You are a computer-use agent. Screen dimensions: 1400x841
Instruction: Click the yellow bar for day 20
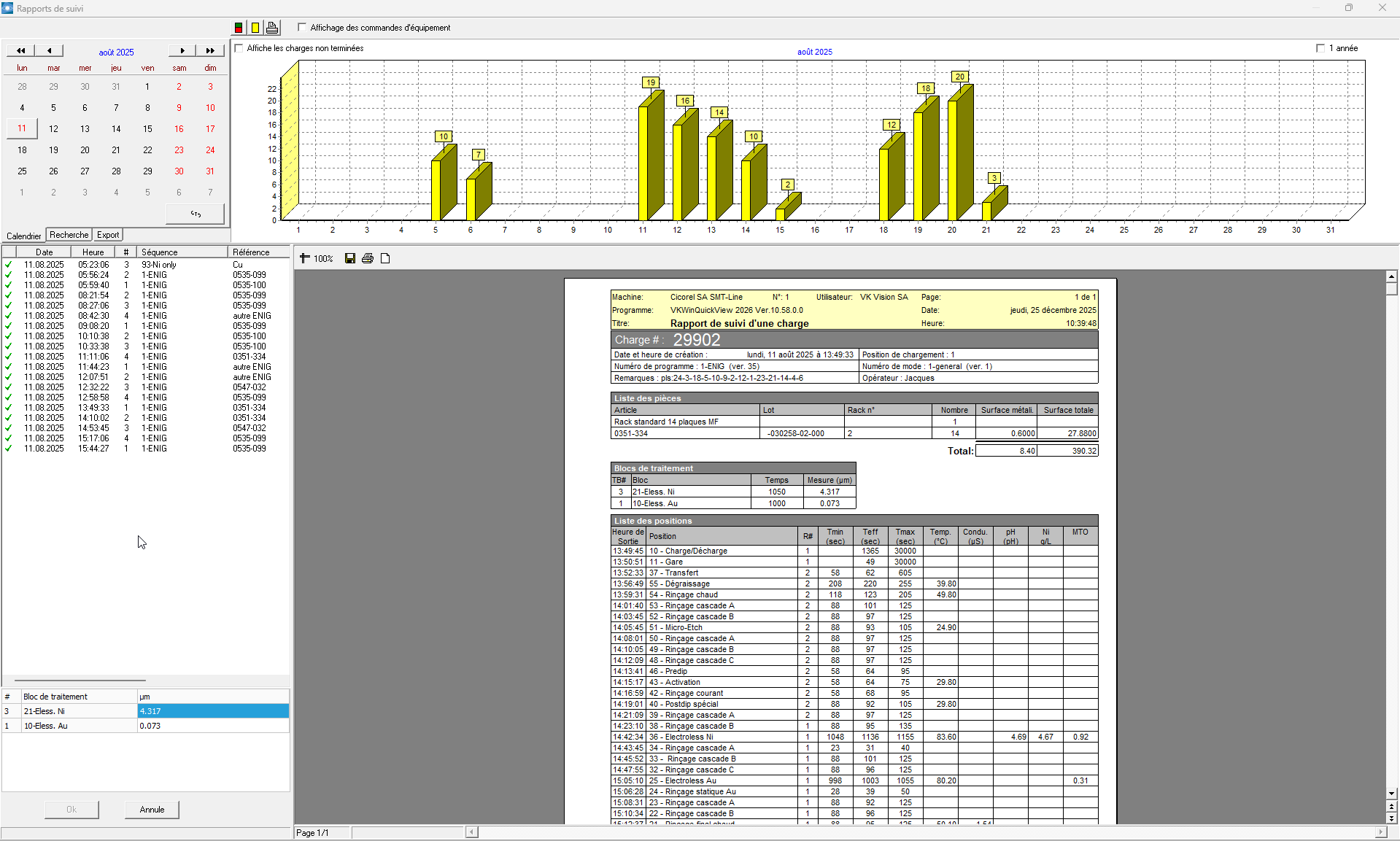pos(952,160)
